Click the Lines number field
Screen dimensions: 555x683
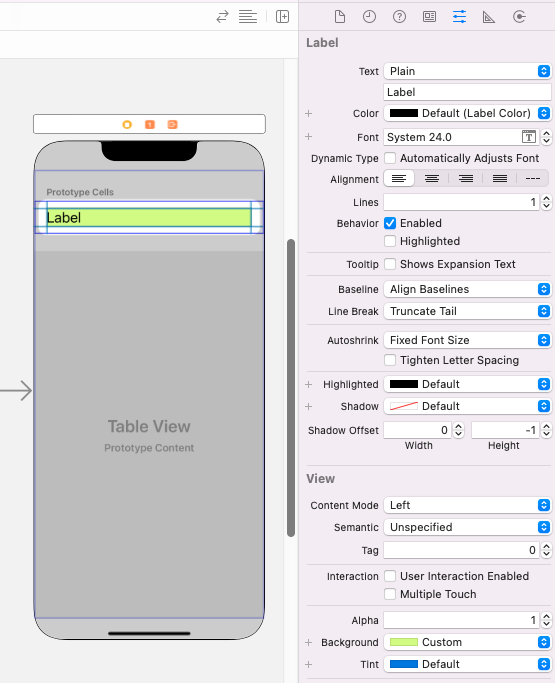[x=461, y=202]
